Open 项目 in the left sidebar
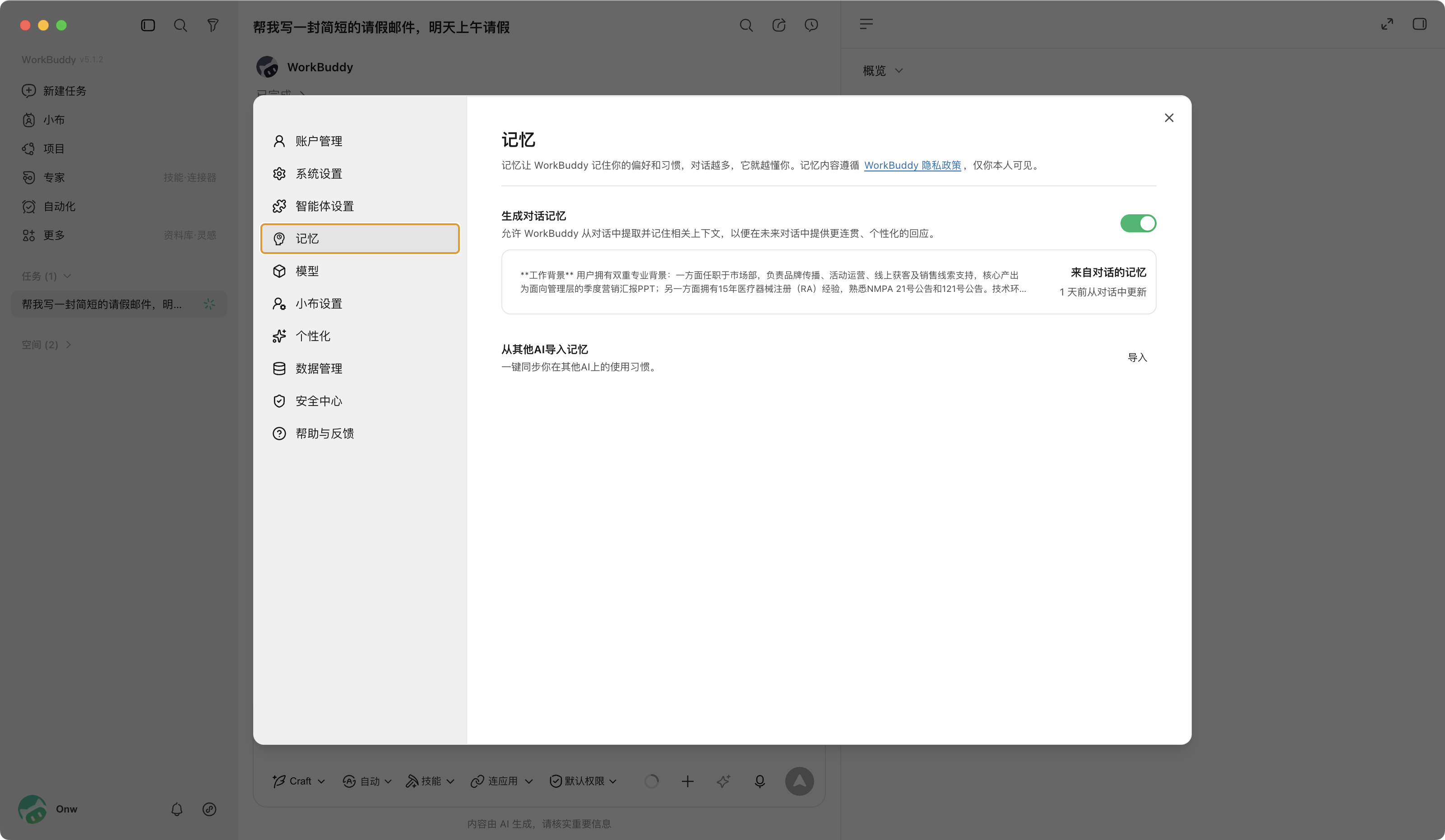The height and width of the screenshot is (840, 1445). (119, 148)
